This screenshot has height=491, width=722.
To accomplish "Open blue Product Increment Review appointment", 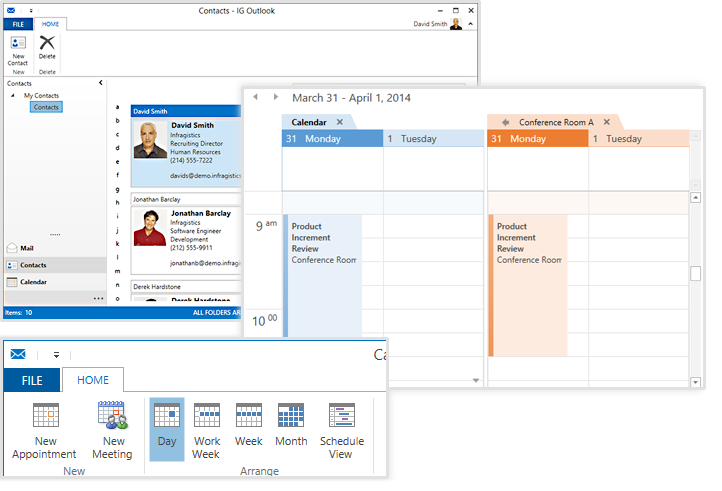I will pos(322,275).
